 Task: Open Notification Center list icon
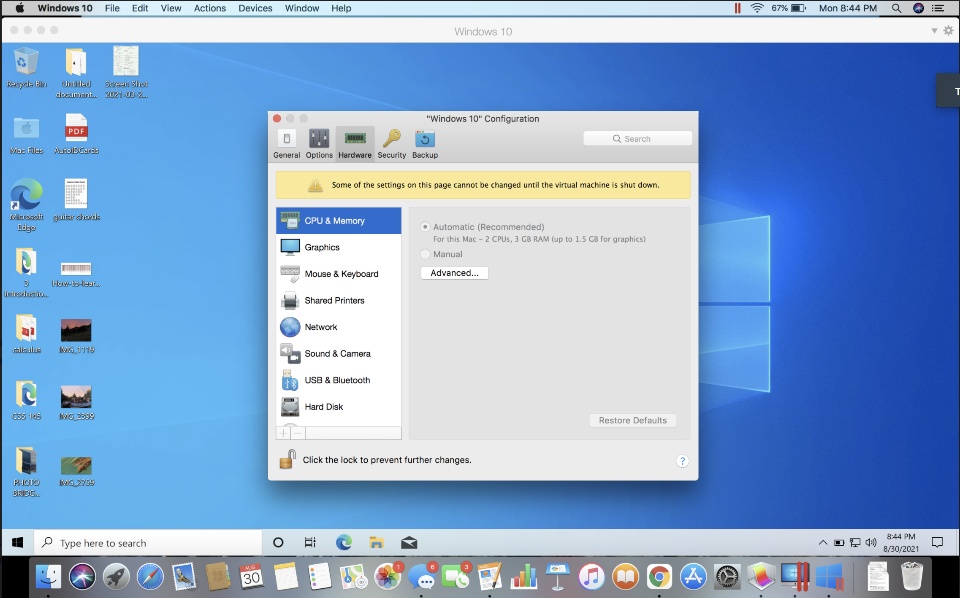(x=938, y=8)
